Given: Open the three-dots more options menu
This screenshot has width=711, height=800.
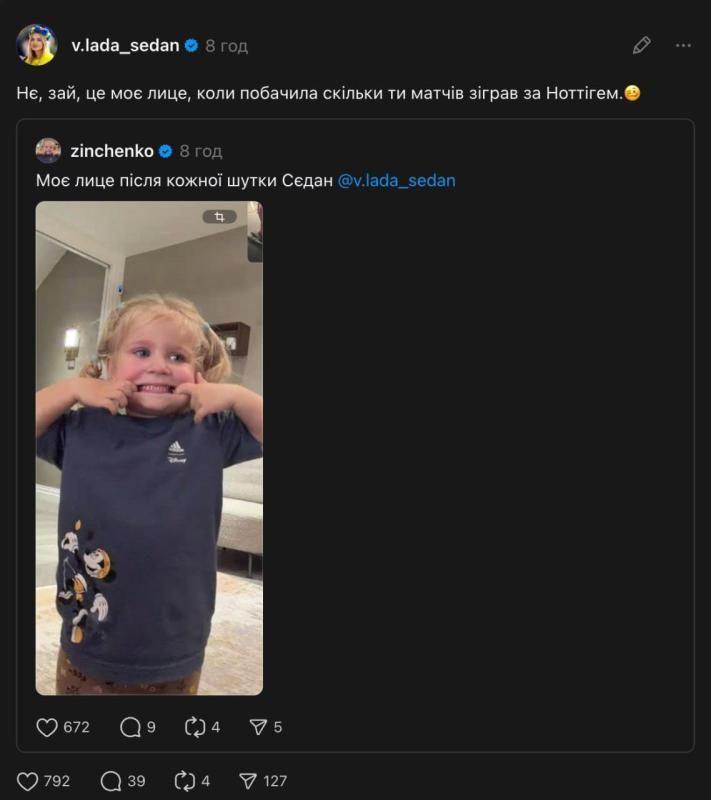Looking at the screenshot, I should point(684,45).
